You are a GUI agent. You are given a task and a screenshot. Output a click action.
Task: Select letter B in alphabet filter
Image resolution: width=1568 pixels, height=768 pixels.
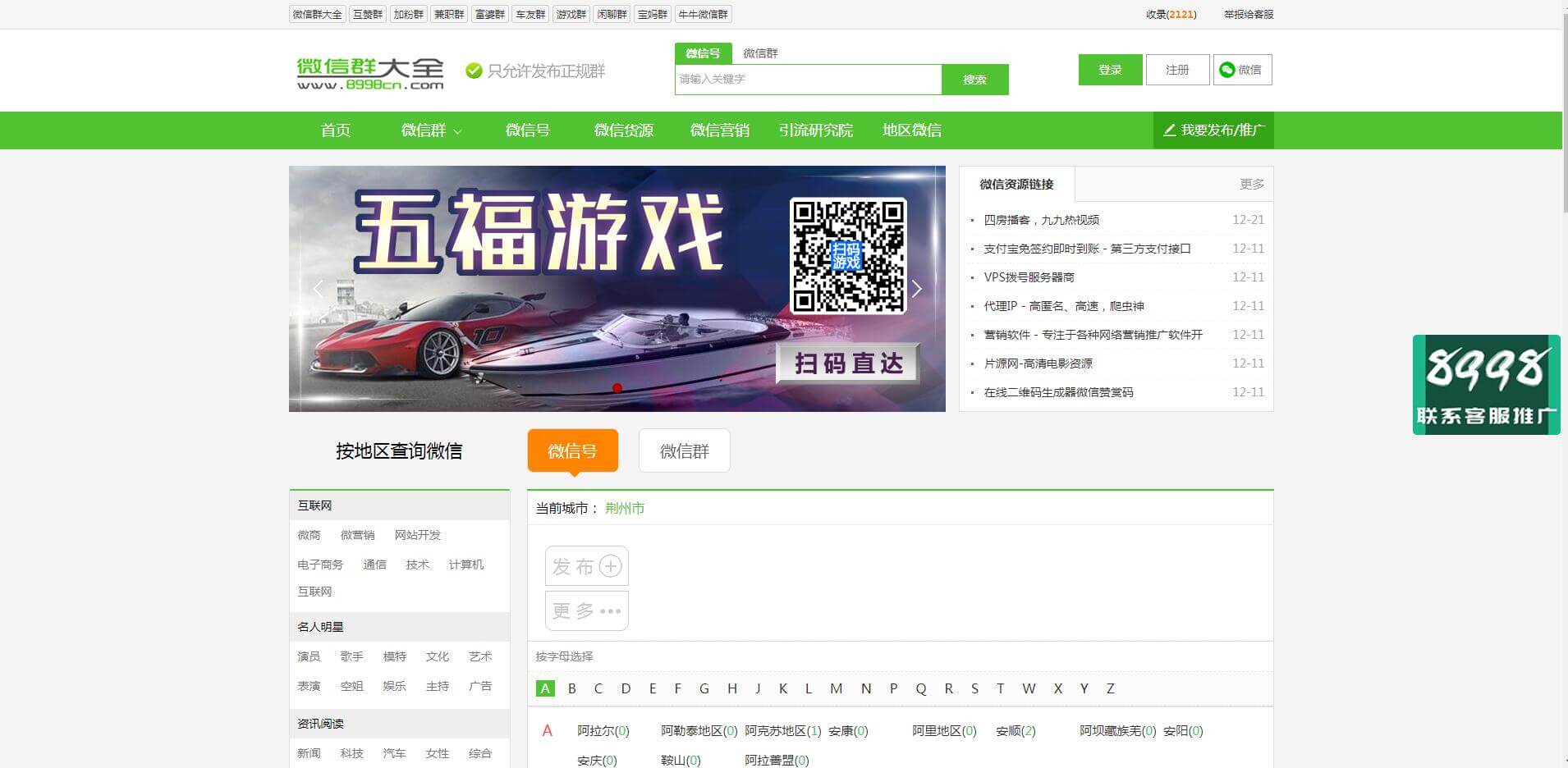tap(572, 688)
